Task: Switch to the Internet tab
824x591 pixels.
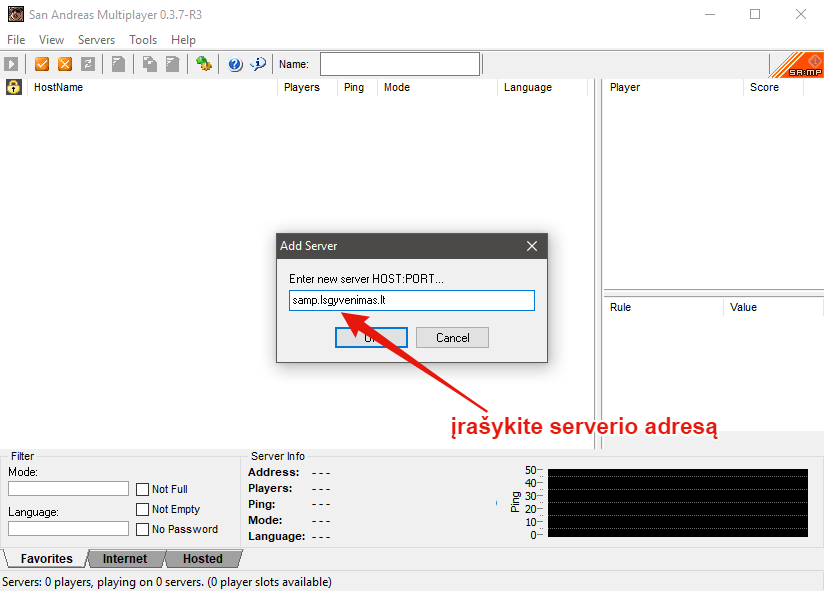Action: [x=125, y=559]
